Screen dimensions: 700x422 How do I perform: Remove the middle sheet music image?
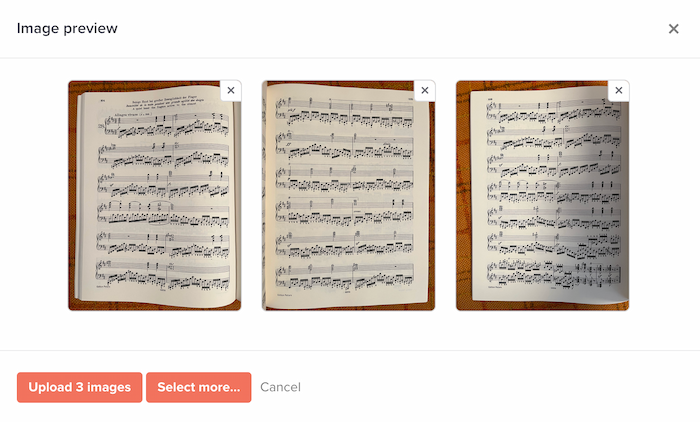(425, 91)
